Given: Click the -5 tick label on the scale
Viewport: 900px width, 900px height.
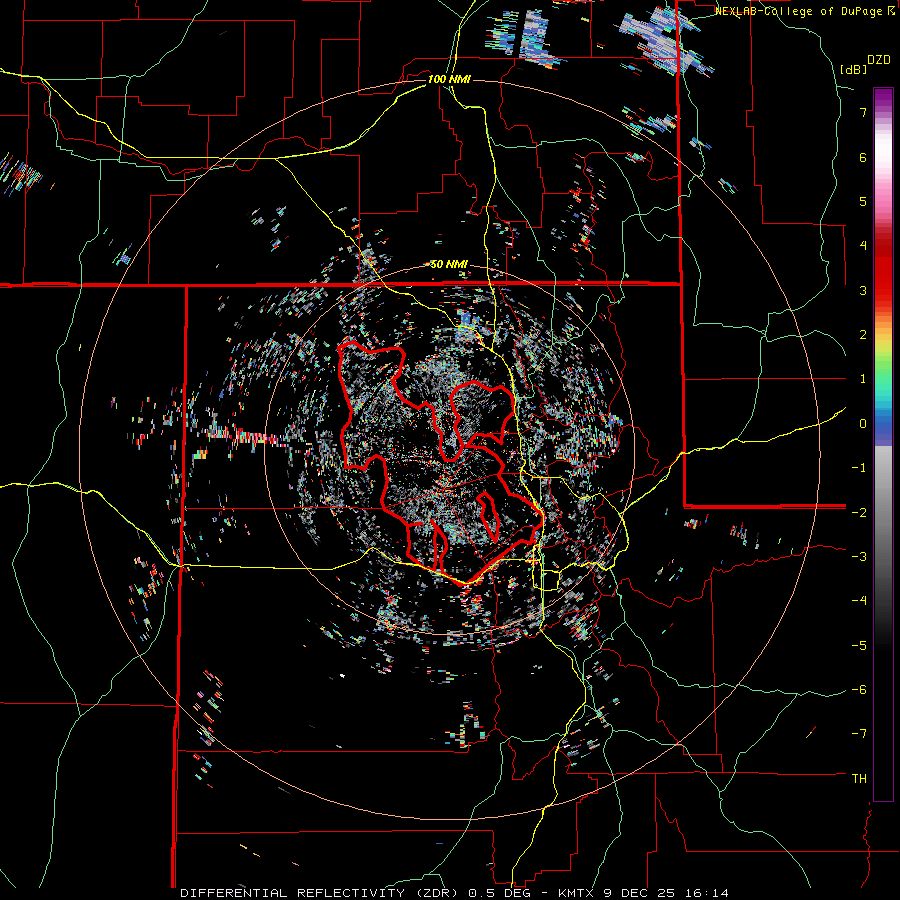Looking at the screenshot, I should tap(859, 645).
